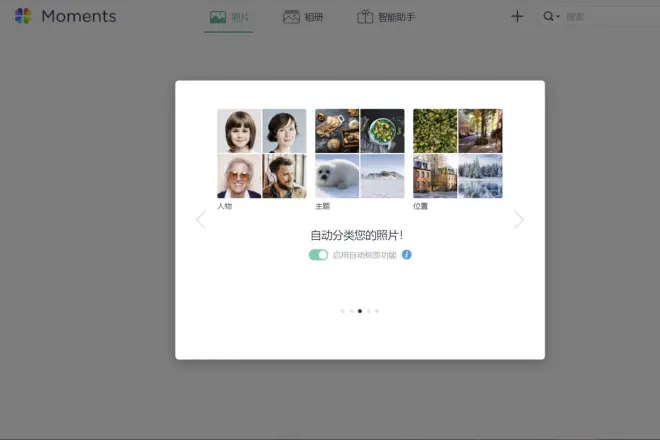
Task: Select the fourth pagination dot
Action: pyautogui.click(x=368, y=311)
